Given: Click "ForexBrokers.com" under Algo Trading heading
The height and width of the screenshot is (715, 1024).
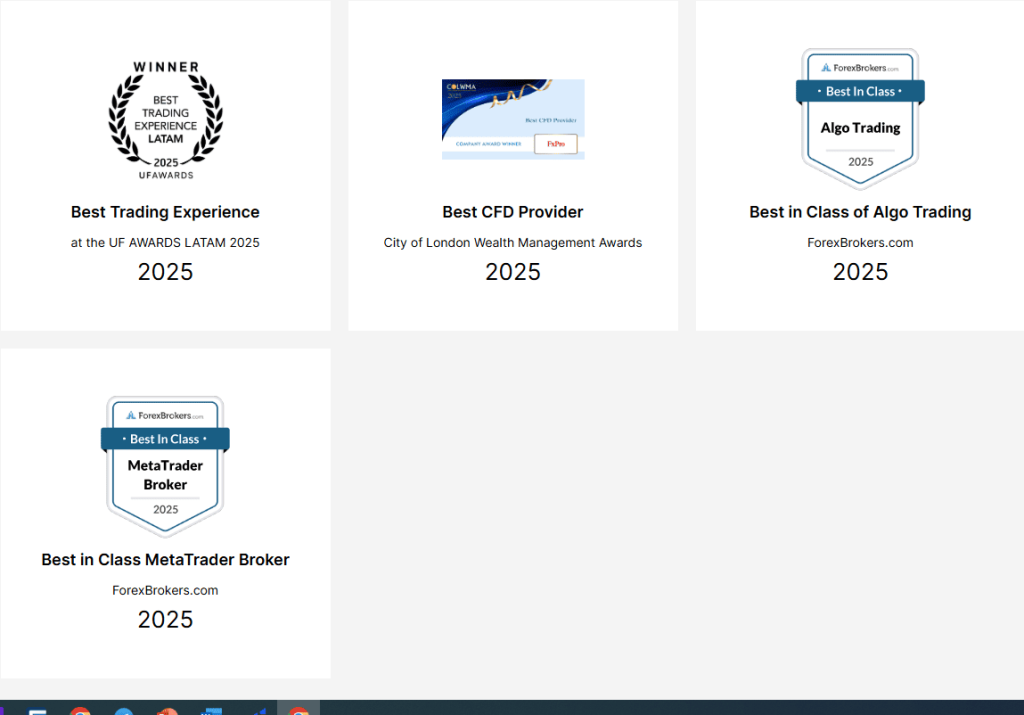Looking at the screenshot, I should click(x=860, y=243).
